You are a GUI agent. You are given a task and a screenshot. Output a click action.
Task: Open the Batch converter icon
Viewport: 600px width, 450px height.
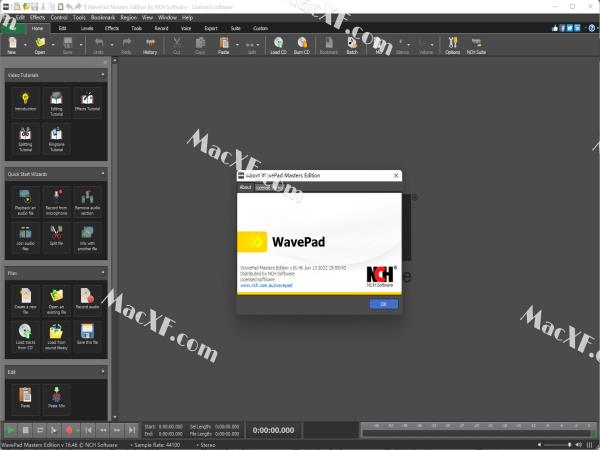tap(352, 45)
